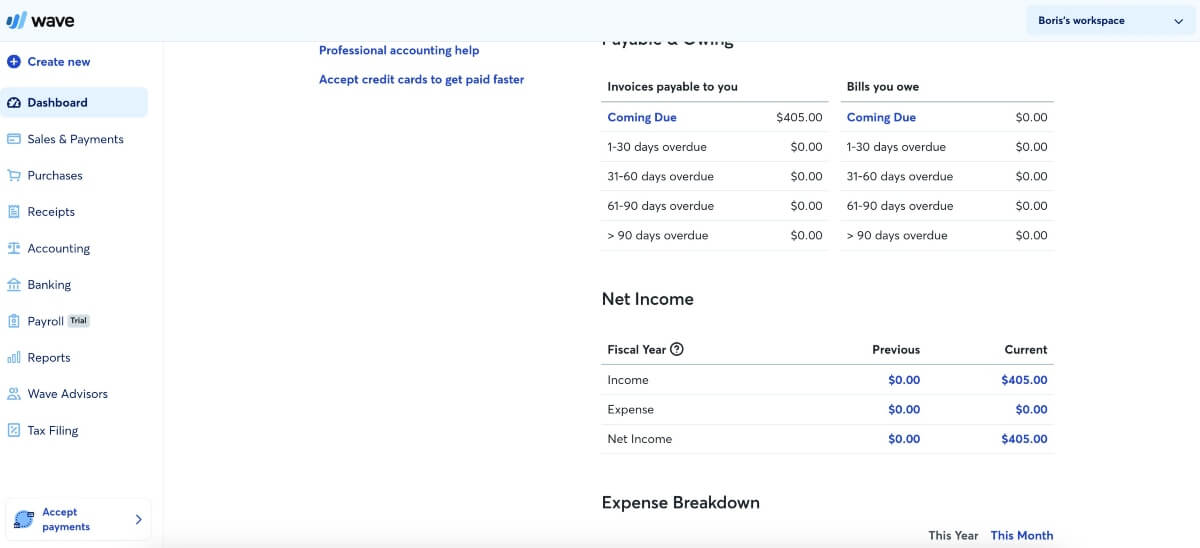The image size is (1200, 548).
Task: Click current Expense $0.00 amount
Action: tap(1031, 410)
